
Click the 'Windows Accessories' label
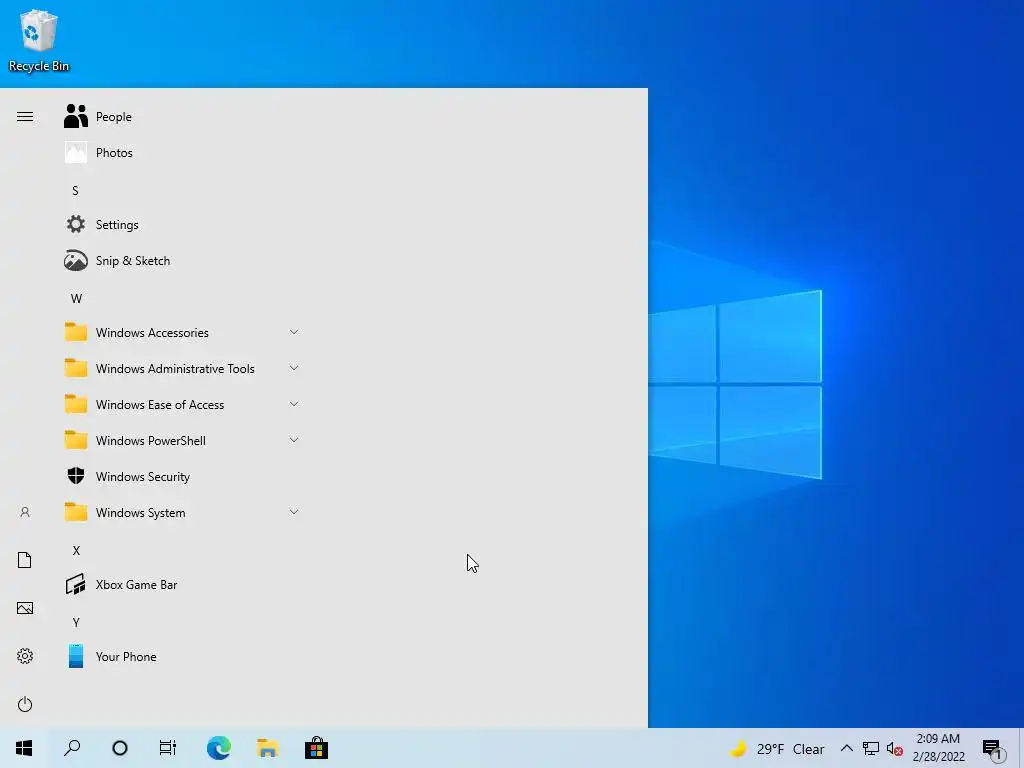click(152, 332)
